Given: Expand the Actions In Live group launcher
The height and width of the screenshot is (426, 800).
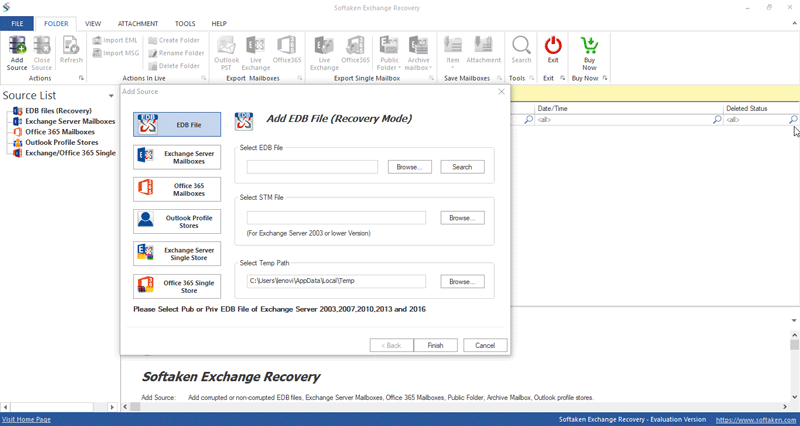Looking at the screenshot, I should (204, 78).
